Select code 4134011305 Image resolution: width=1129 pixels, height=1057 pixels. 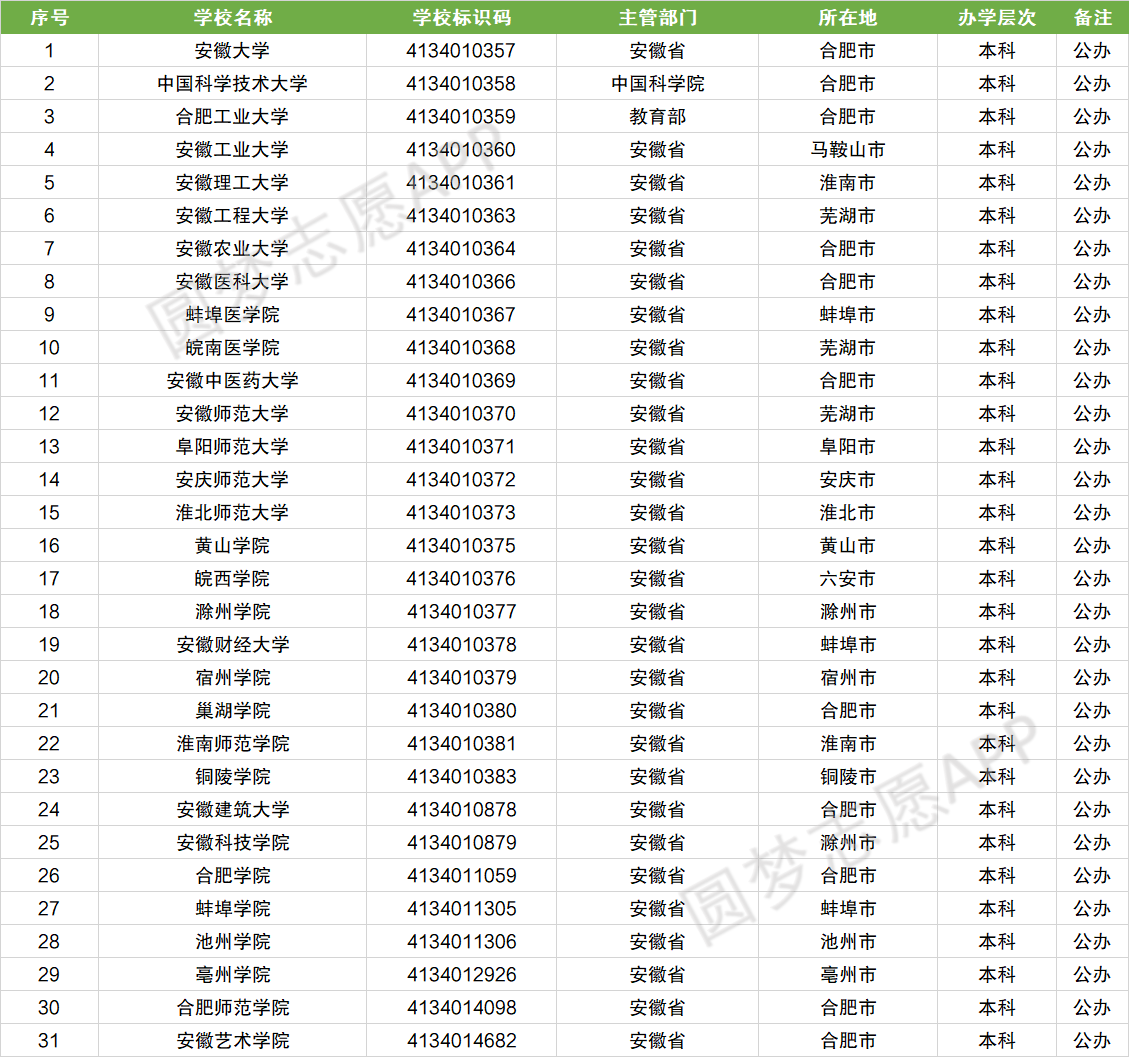462,909
